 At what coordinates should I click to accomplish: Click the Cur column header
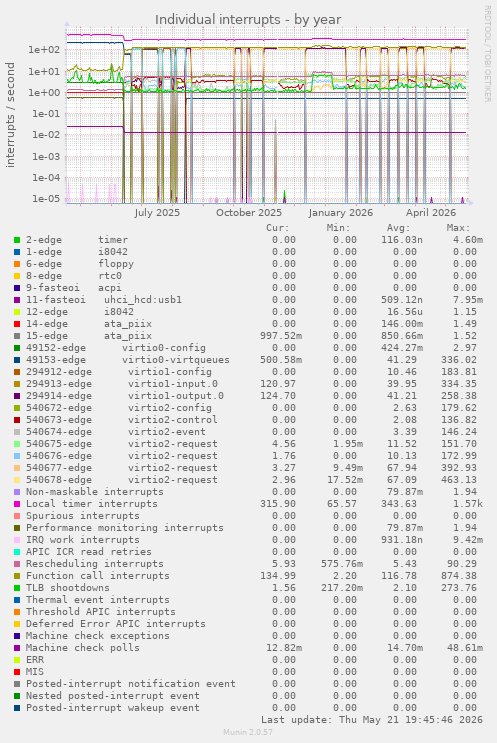(278, 228)
